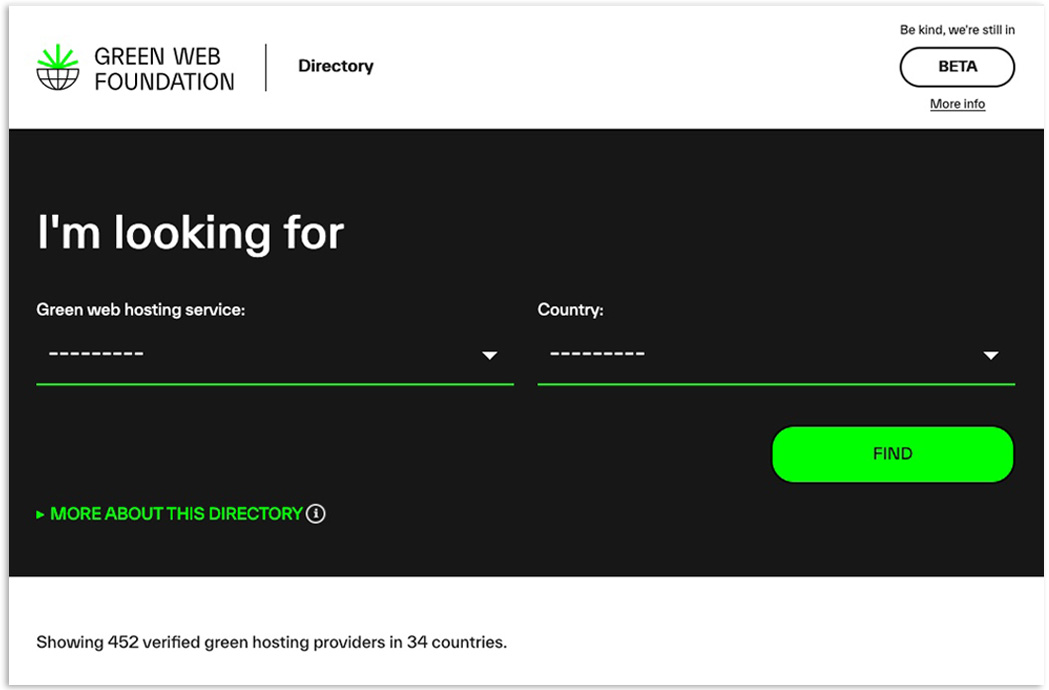Click the info circle icon beside directory text
The image size is (1049, 690).
coord(316,513)
